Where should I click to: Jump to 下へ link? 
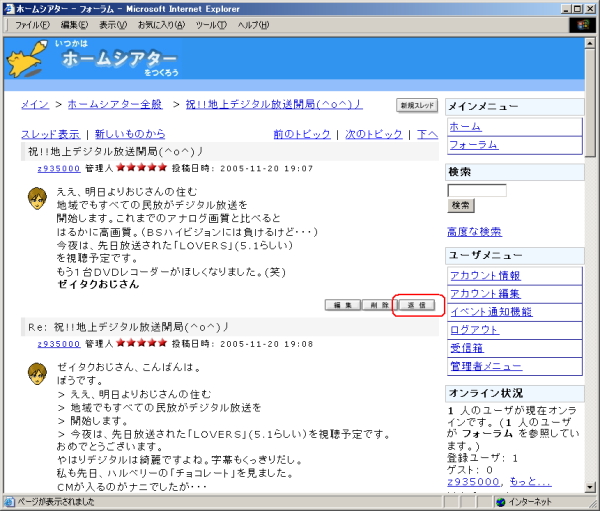[427, 134]
